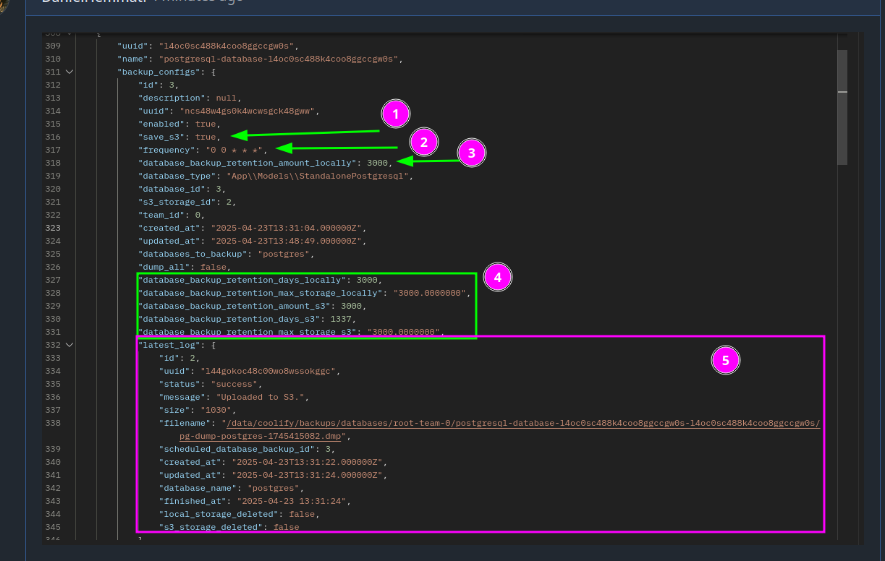Click retention_days_s3 value 1337

[340, 319]
